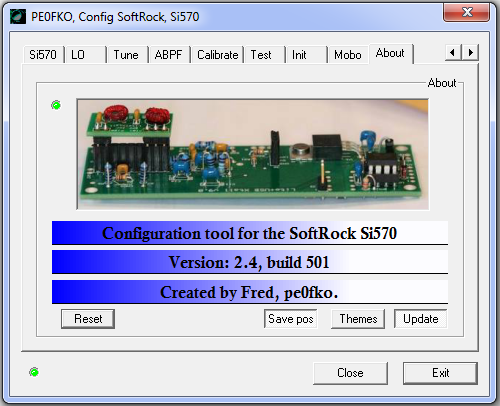Click the green LED indicator next to Close
This screenshot has height=406, width=500.
click(x=34, y=372)
